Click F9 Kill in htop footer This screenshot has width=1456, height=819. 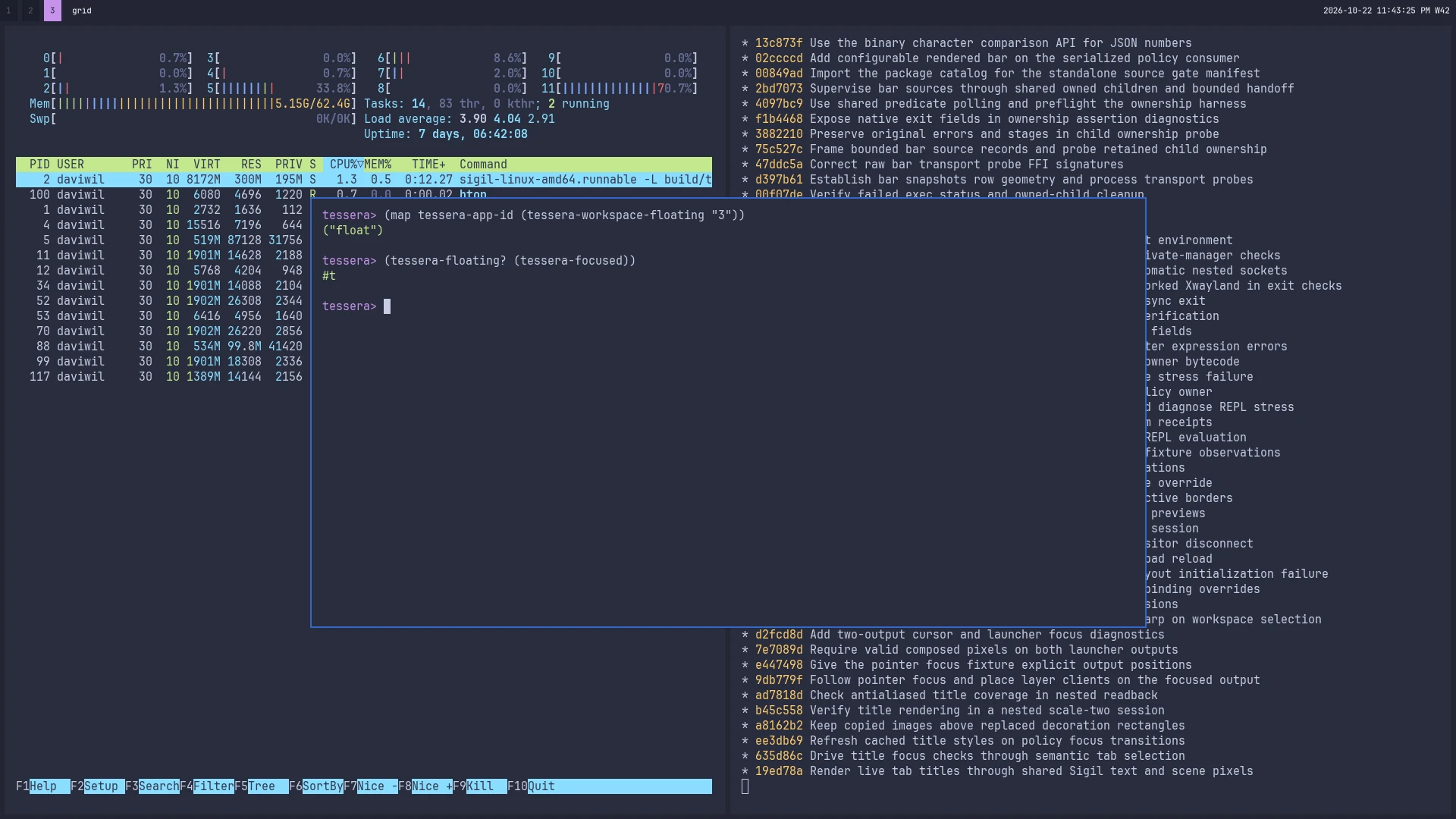click(x=480, y=786)
